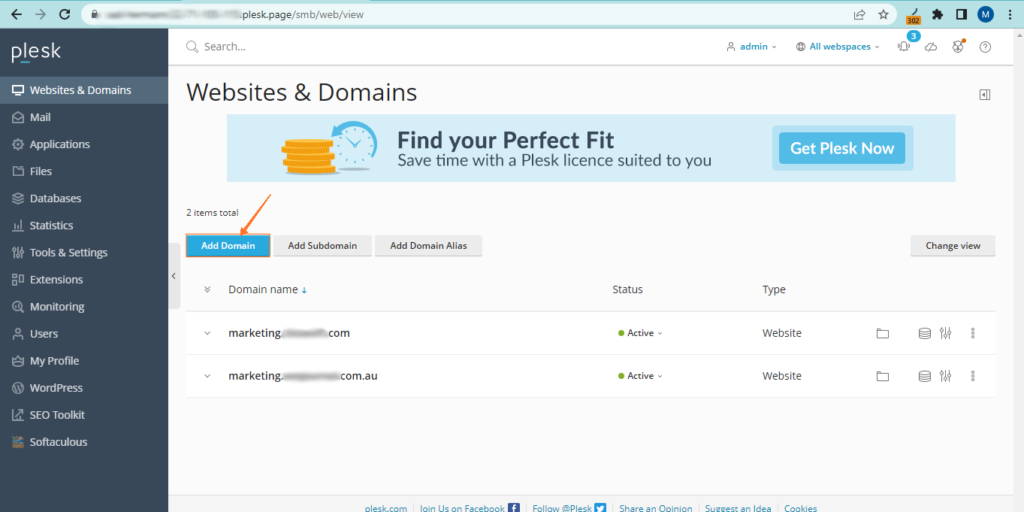Open hosting settings sliders icon for .com.au domain
Image resolution: width=1024 pixels, height=512 pixels.
tap(946, 376)
